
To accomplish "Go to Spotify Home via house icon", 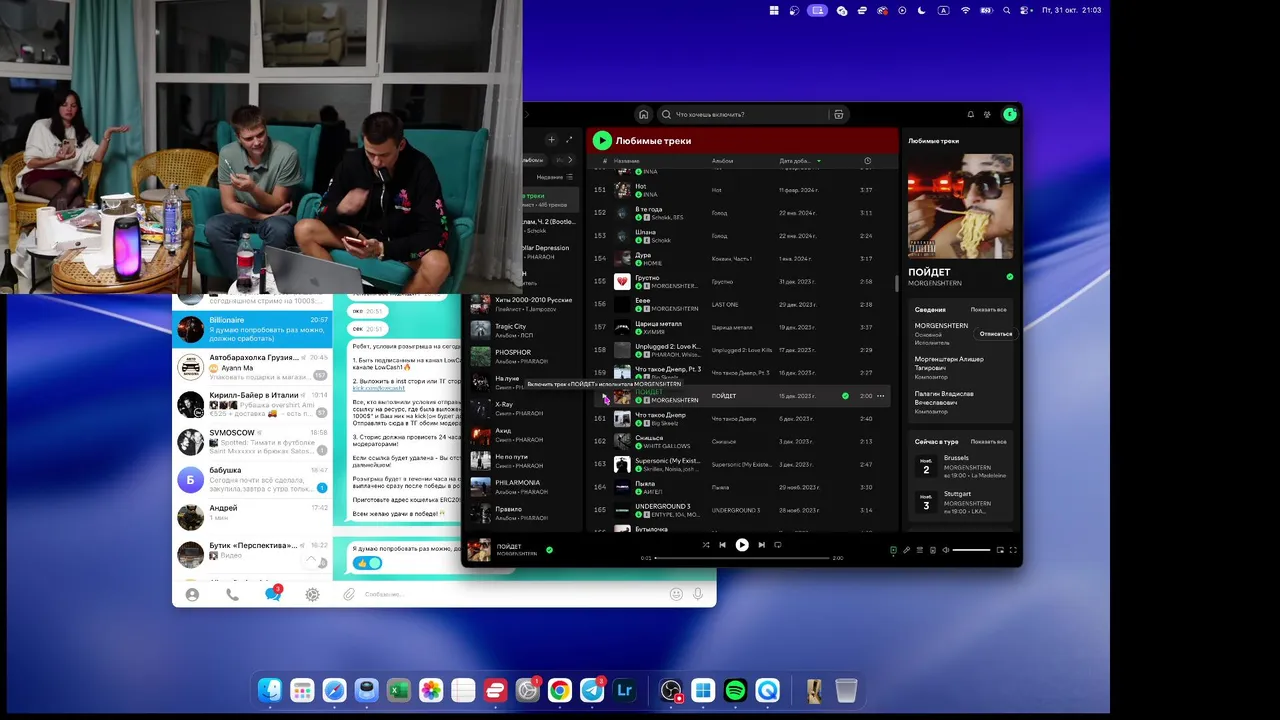I will (x=643, y=114).
